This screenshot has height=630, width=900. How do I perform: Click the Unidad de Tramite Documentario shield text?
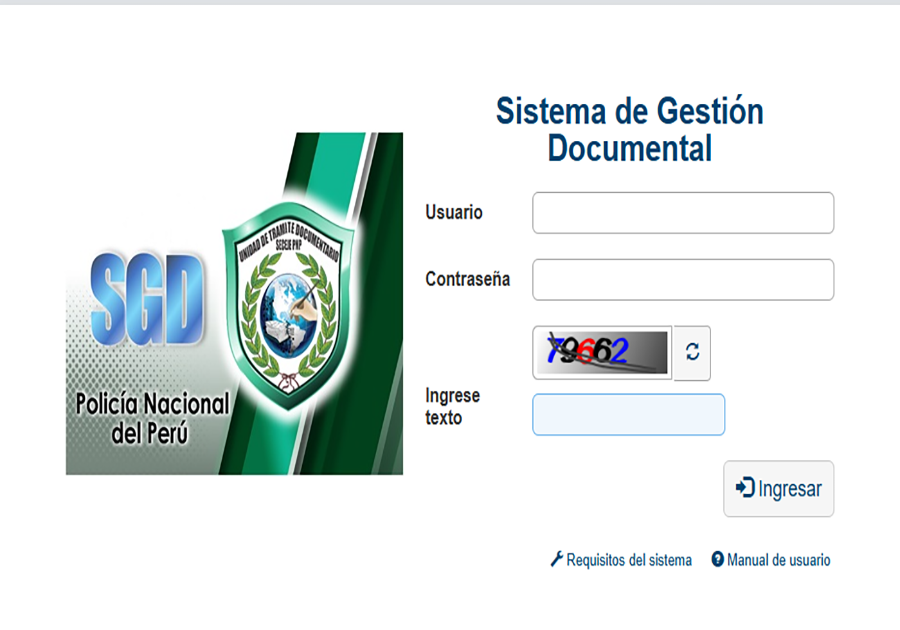(289, 242)
